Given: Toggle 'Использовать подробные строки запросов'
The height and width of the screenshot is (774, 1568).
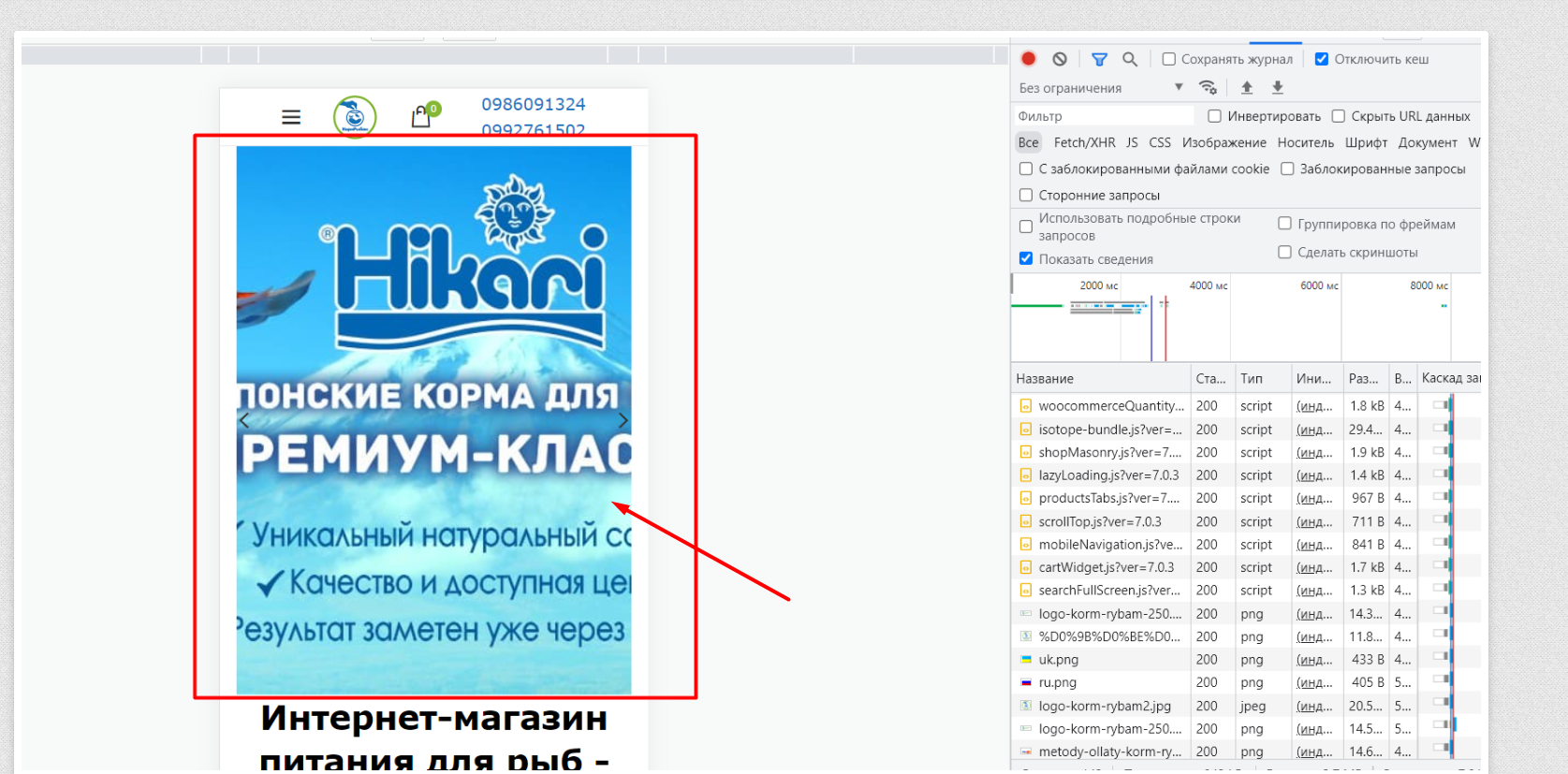Looking at the screenshot, I should (x=1026, y=226).
